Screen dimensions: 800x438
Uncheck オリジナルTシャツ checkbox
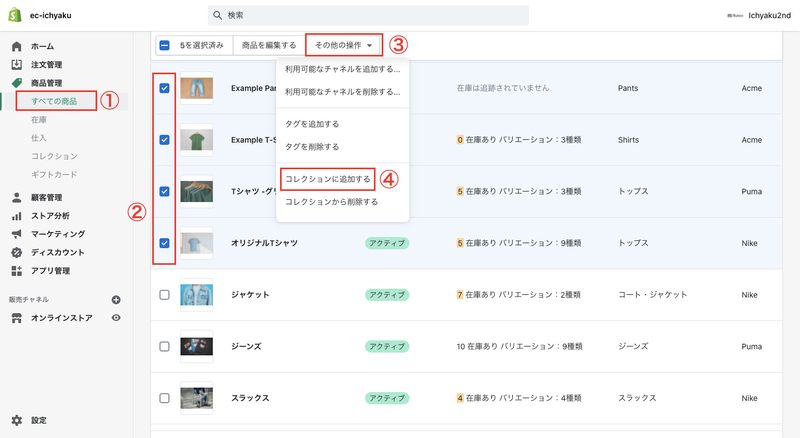click(x=164, y=243)
